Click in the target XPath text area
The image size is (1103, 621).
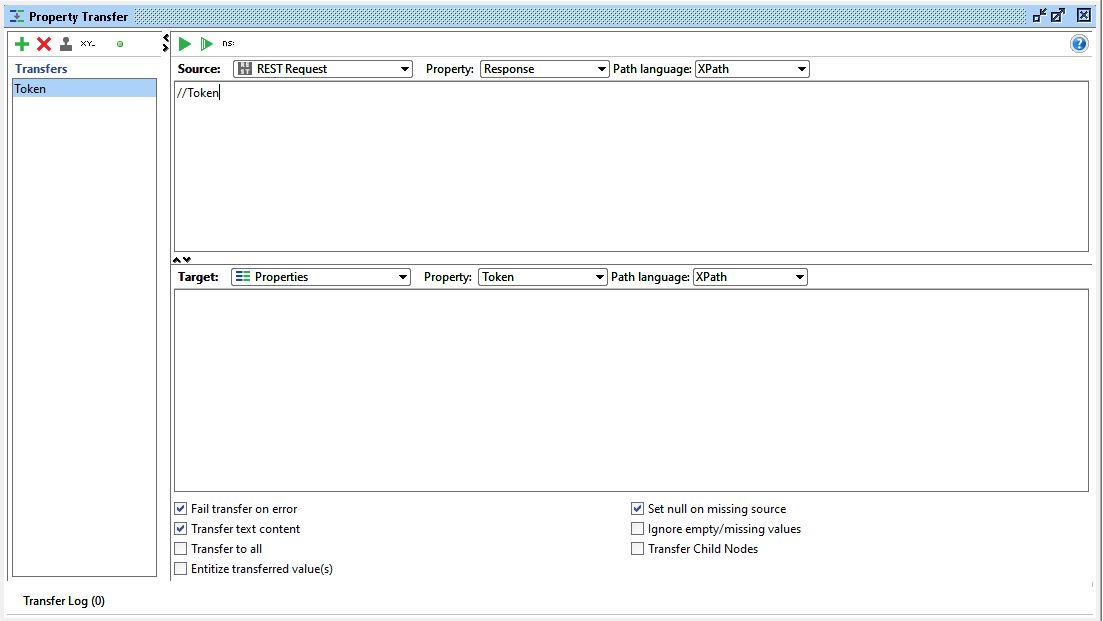631,390
